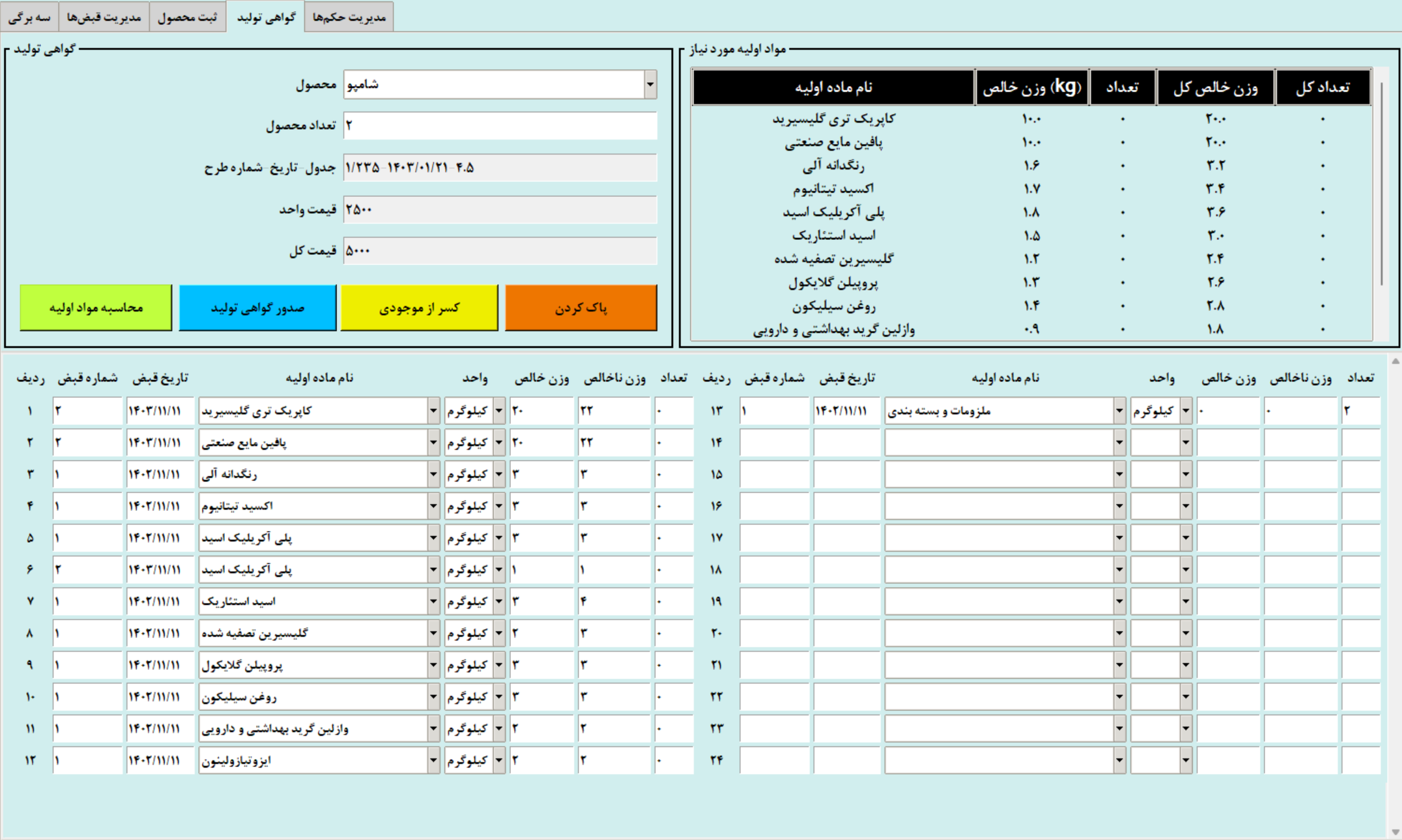
Task: Click the تعداد count field in row ۱۳
Action: point(1361,411)
